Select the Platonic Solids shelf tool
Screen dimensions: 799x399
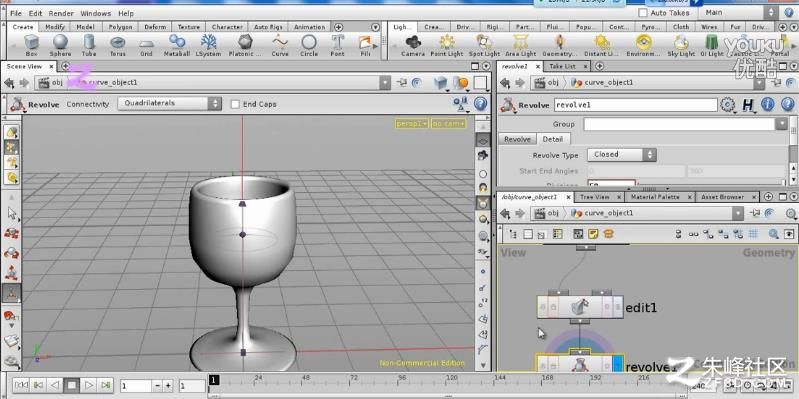tap(245, 45)
